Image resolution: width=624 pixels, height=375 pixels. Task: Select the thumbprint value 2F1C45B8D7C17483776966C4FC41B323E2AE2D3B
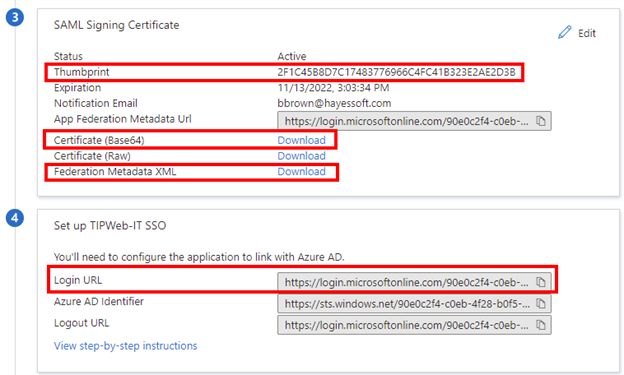[x=396, y=72]
